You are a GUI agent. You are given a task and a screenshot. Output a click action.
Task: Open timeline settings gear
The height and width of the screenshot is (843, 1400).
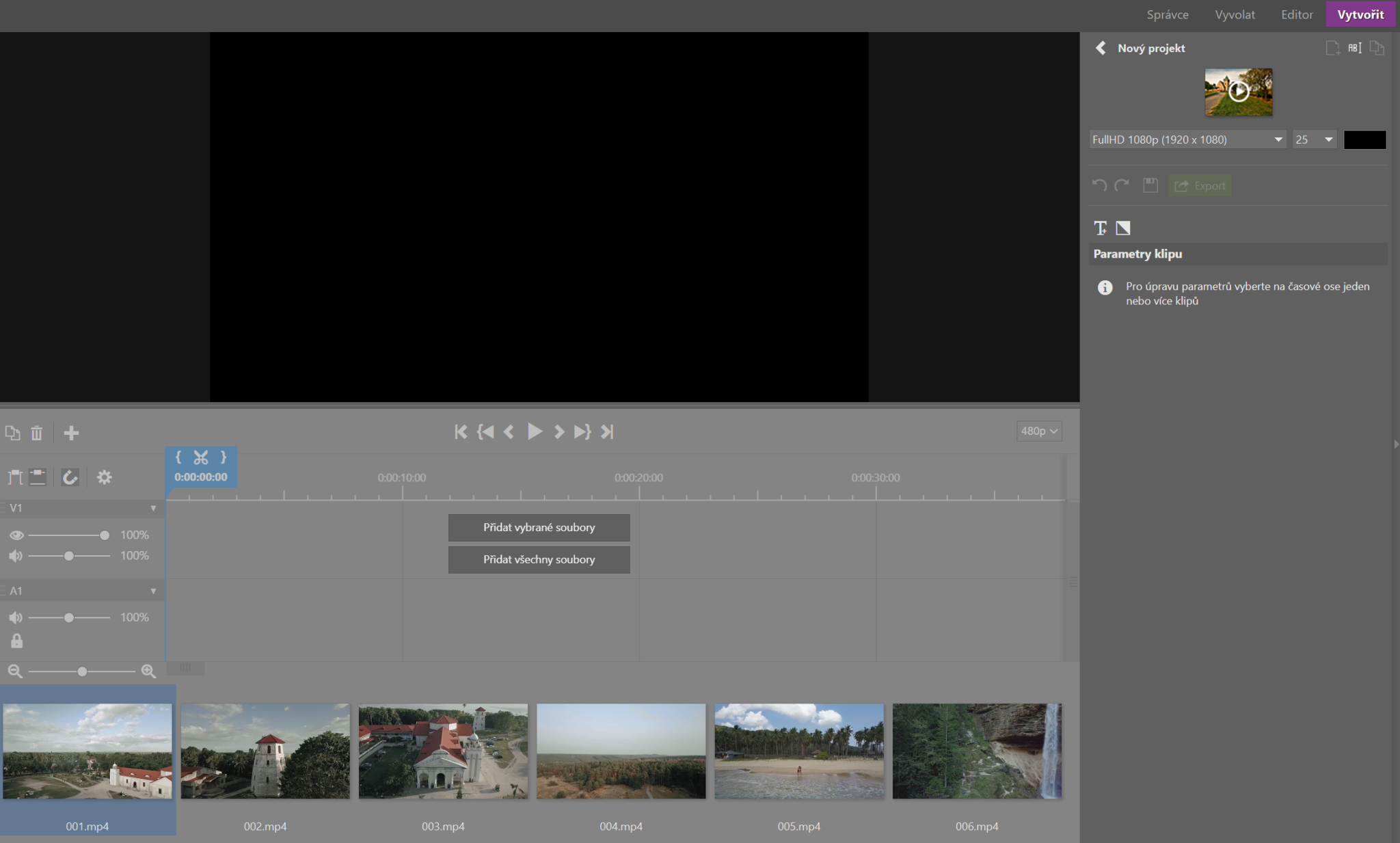point(104,477)
